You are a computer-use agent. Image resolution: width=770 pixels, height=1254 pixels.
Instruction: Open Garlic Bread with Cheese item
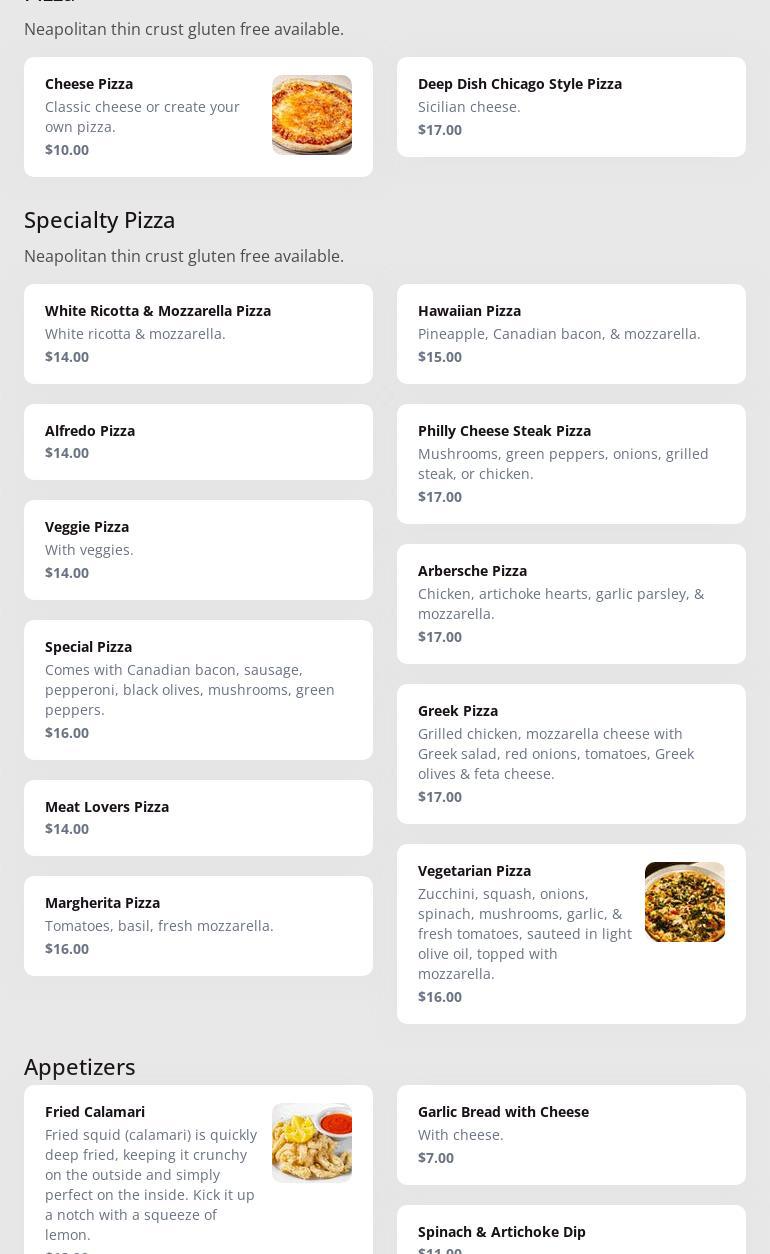tap(570, 1134)
